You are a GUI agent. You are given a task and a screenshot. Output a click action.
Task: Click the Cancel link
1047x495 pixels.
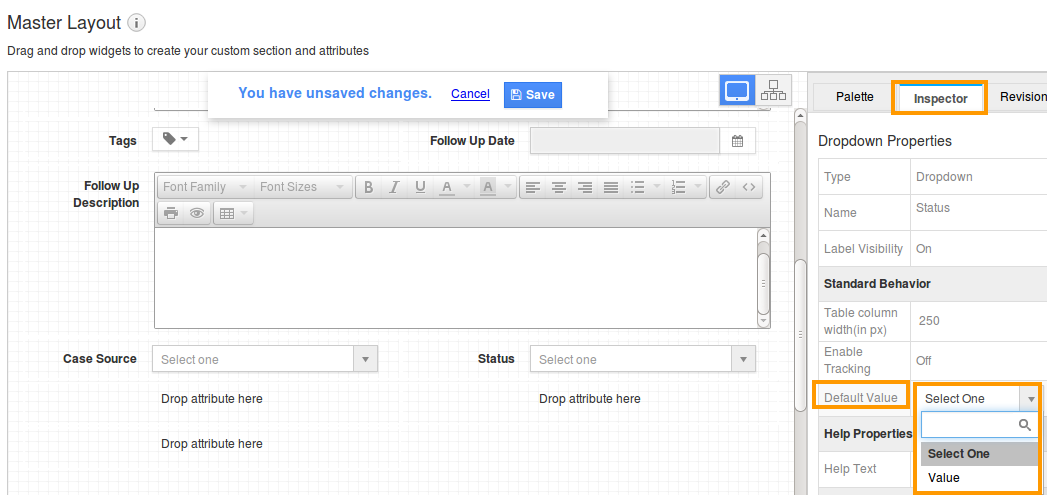[x=470, y=94]
